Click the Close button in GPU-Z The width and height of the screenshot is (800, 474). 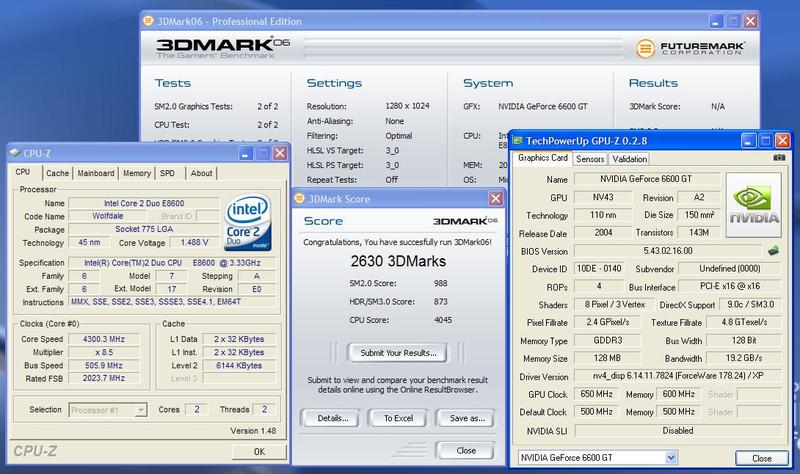click(x=761, y=458)
